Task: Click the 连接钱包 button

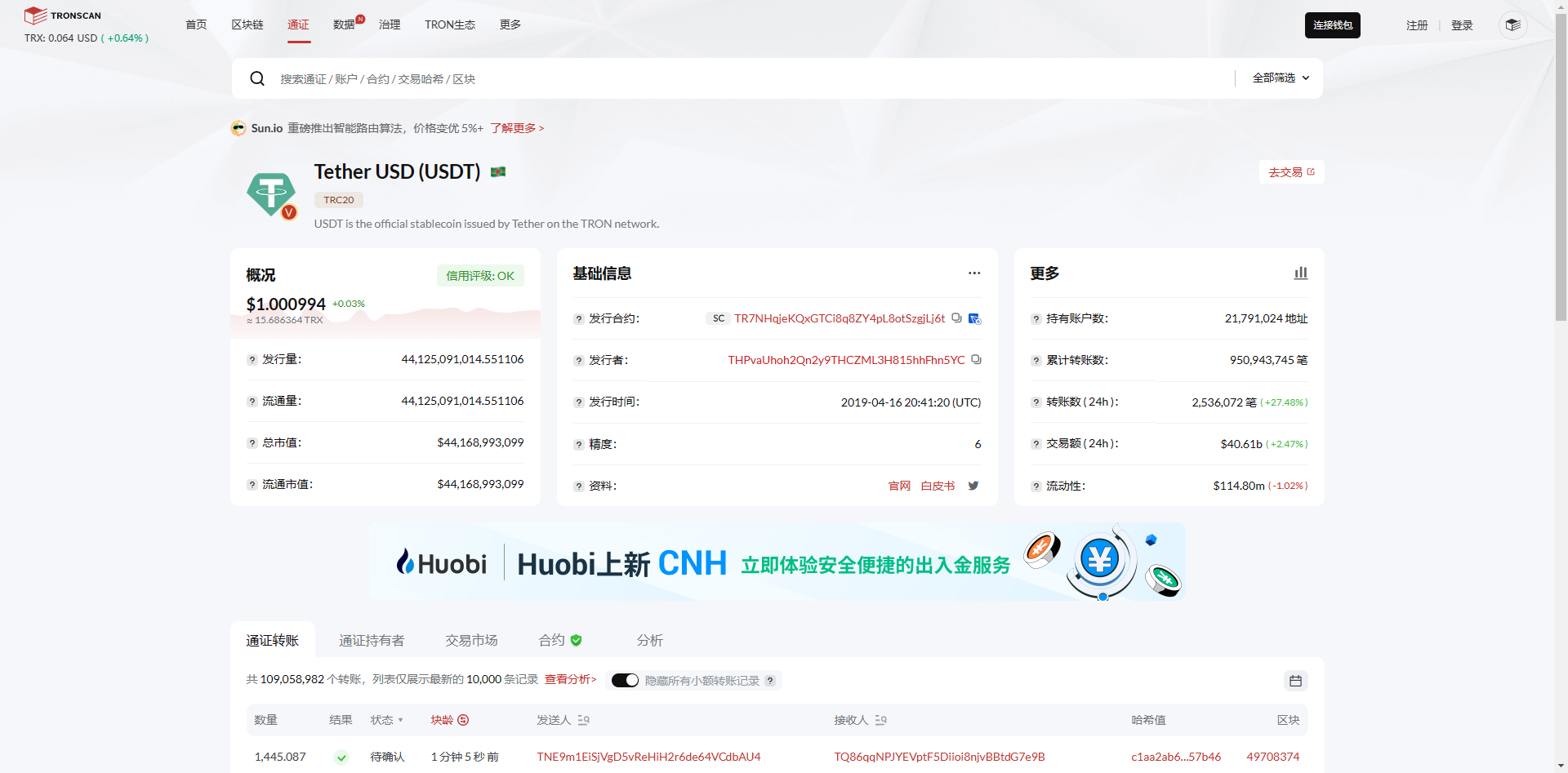Action: point(1333,25)
